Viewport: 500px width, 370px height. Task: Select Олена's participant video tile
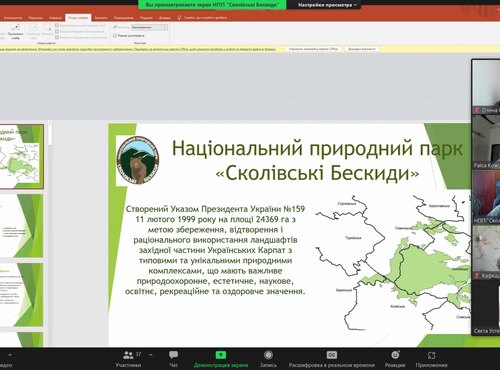[x=486, y=87]
